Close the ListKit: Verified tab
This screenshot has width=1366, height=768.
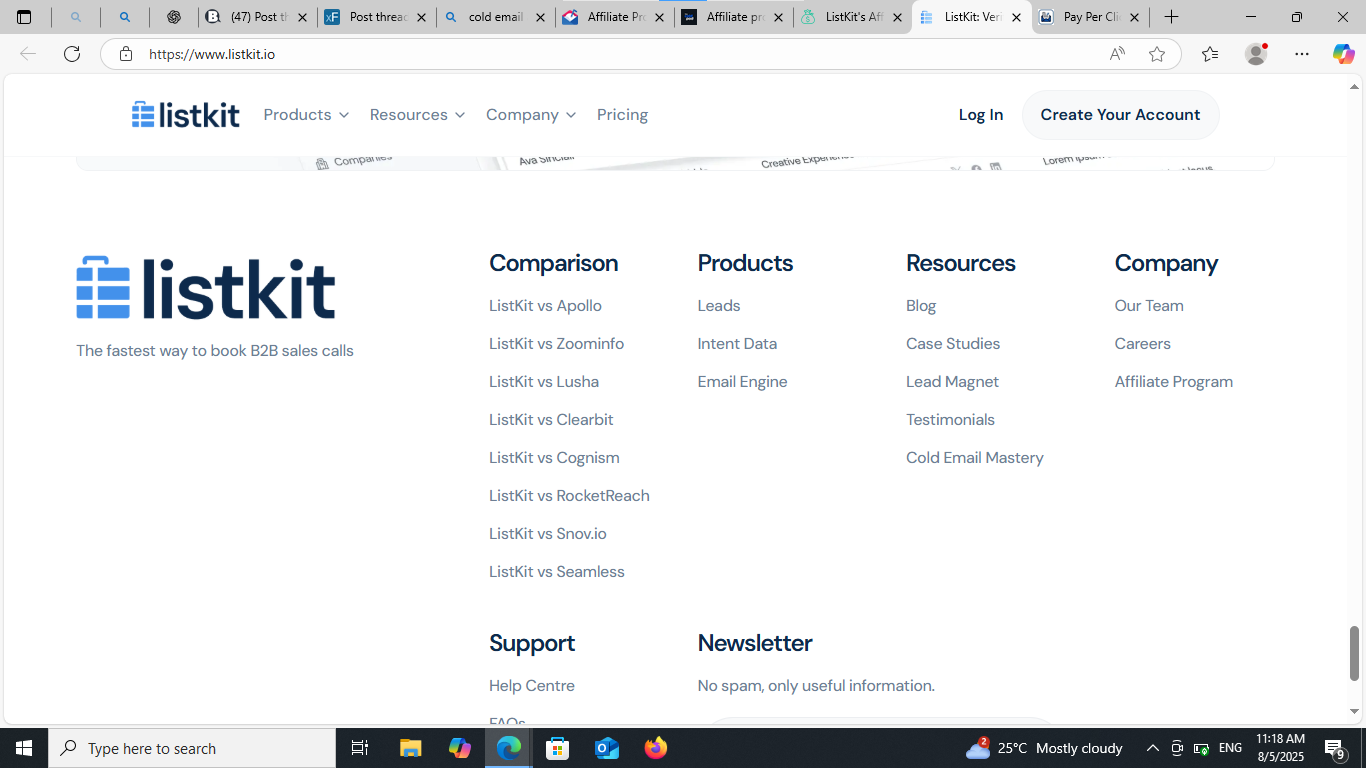click(1016, 17)
